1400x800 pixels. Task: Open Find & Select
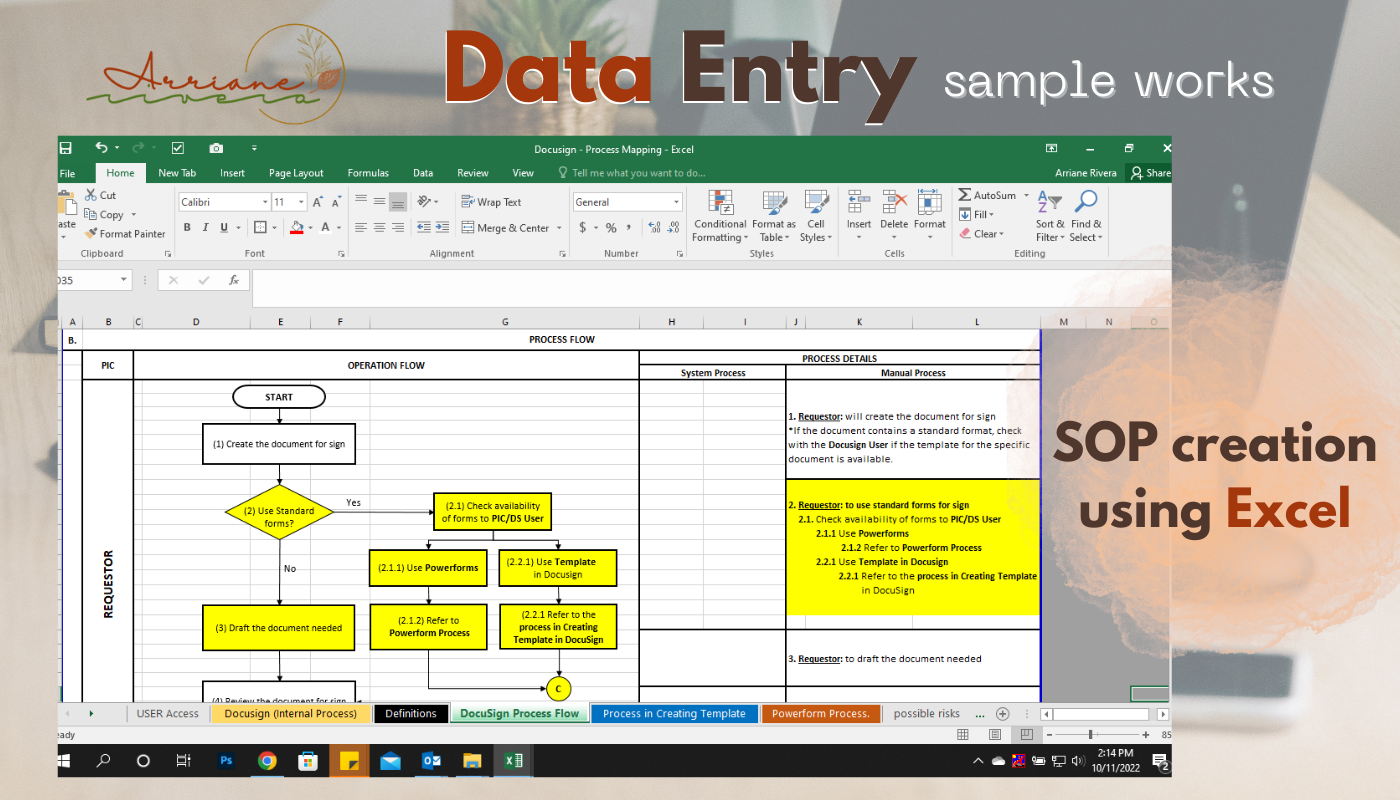1086,216
